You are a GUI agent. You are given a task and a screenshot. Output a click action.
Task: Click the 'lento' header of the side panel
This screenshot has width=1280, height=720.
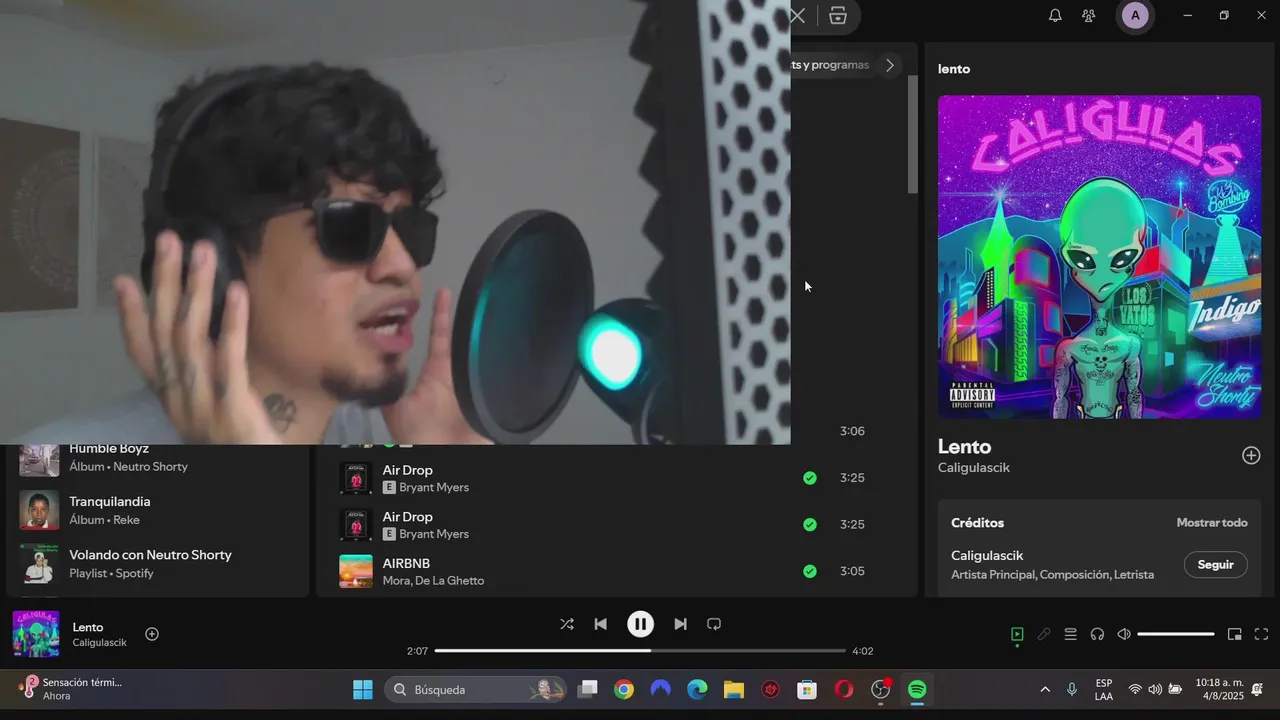click(x=954, y=69)
